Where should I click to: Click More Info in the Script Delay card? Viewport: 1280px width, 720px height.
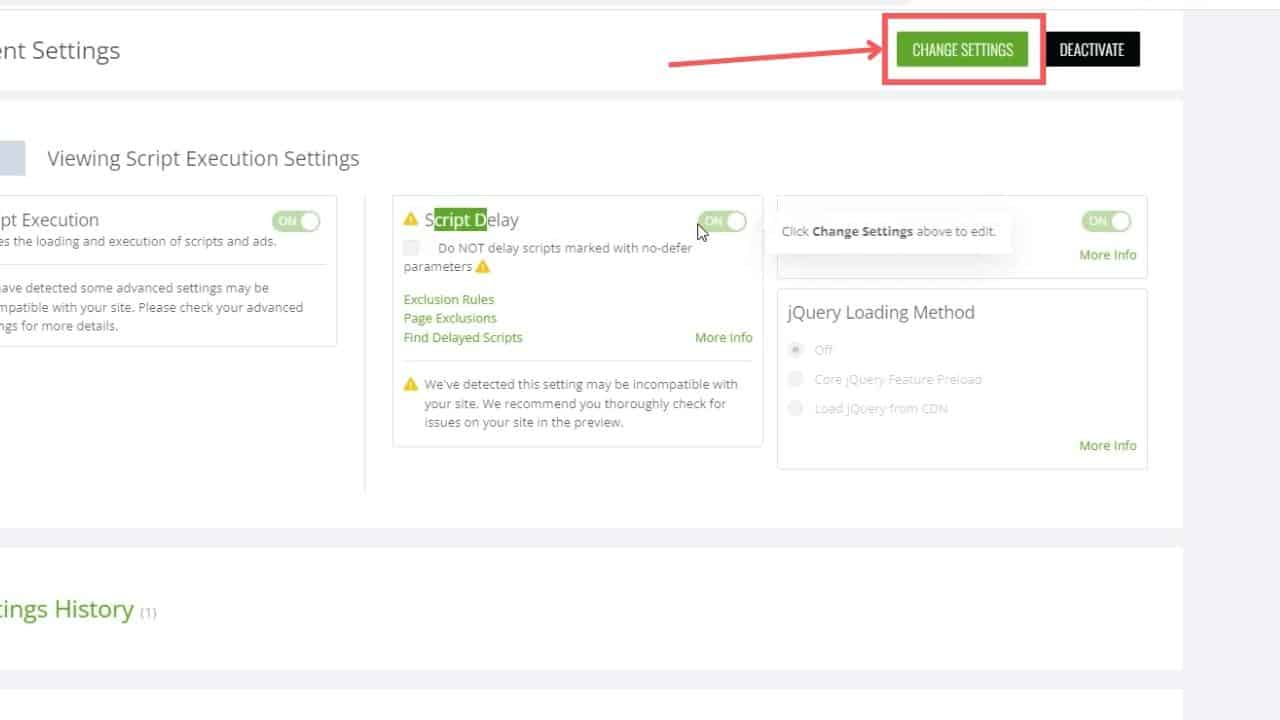[x=724, y=337]
